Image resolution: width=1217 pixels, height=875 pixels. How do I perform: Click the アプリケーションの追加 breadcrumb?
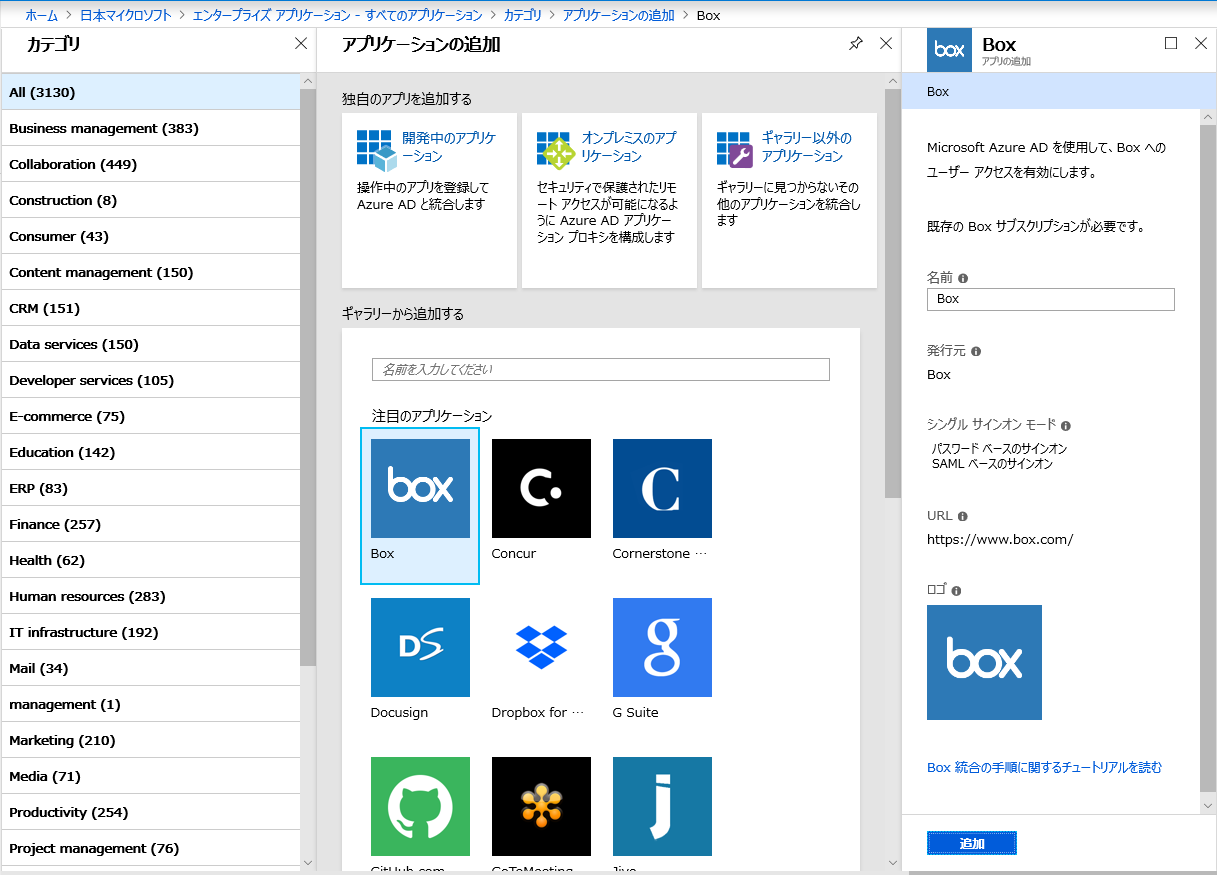[x=619, y=15]
